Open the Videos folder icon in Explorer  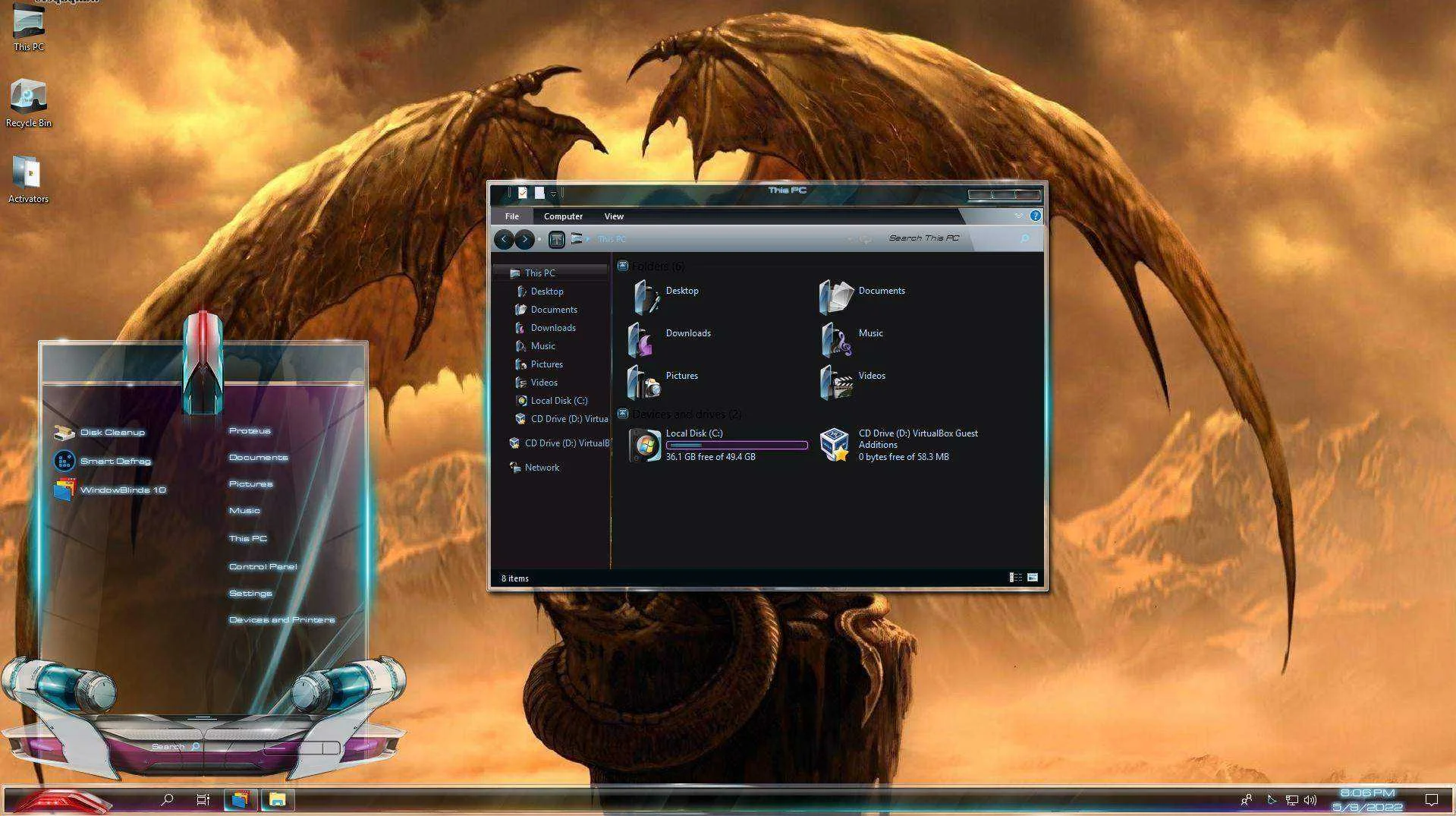[x=836, y=382]
